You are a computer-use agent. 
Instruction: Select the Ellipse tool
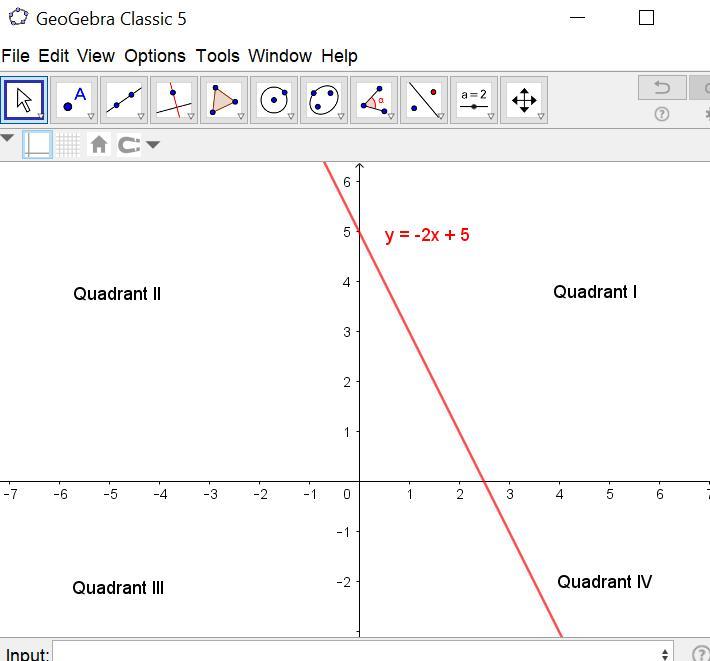coord(324,100)
